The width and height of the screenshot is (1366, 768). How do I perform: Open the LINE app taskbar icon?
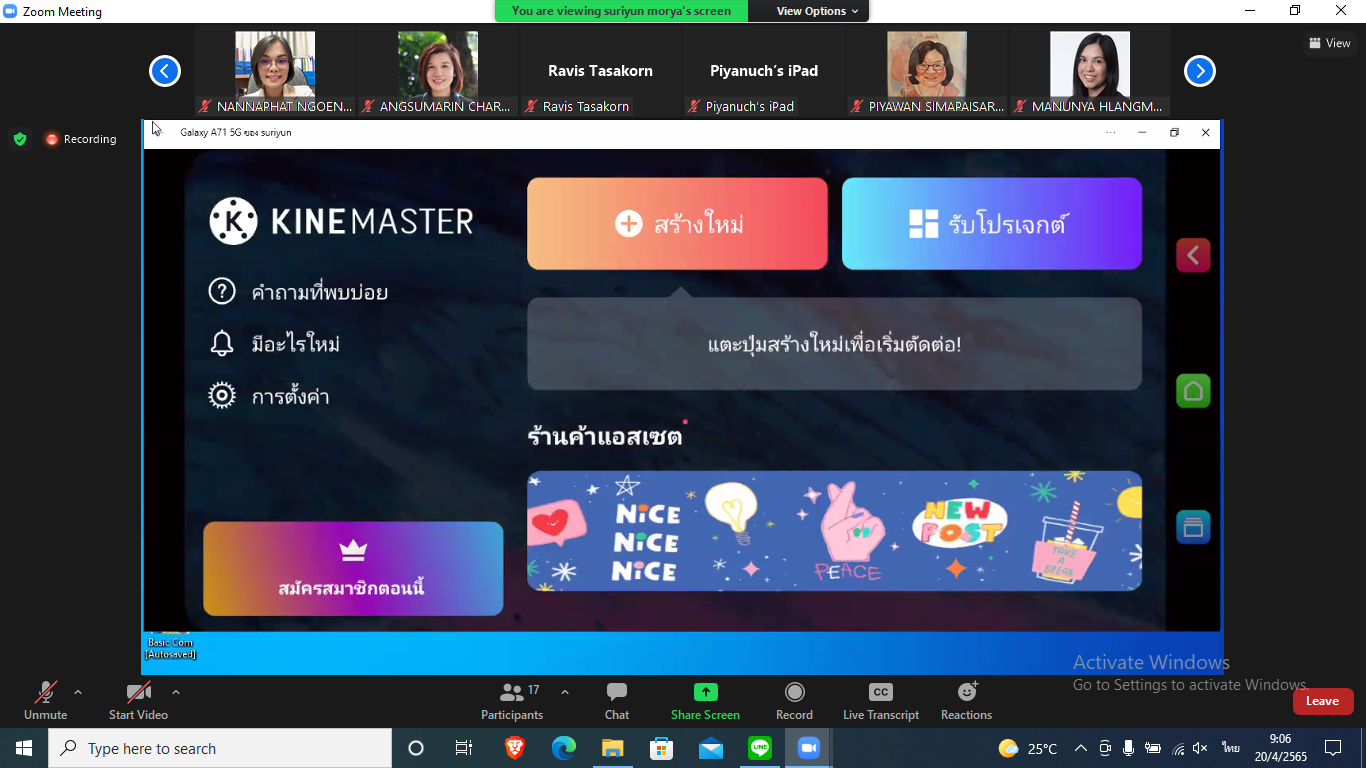[x=760, y=748]
